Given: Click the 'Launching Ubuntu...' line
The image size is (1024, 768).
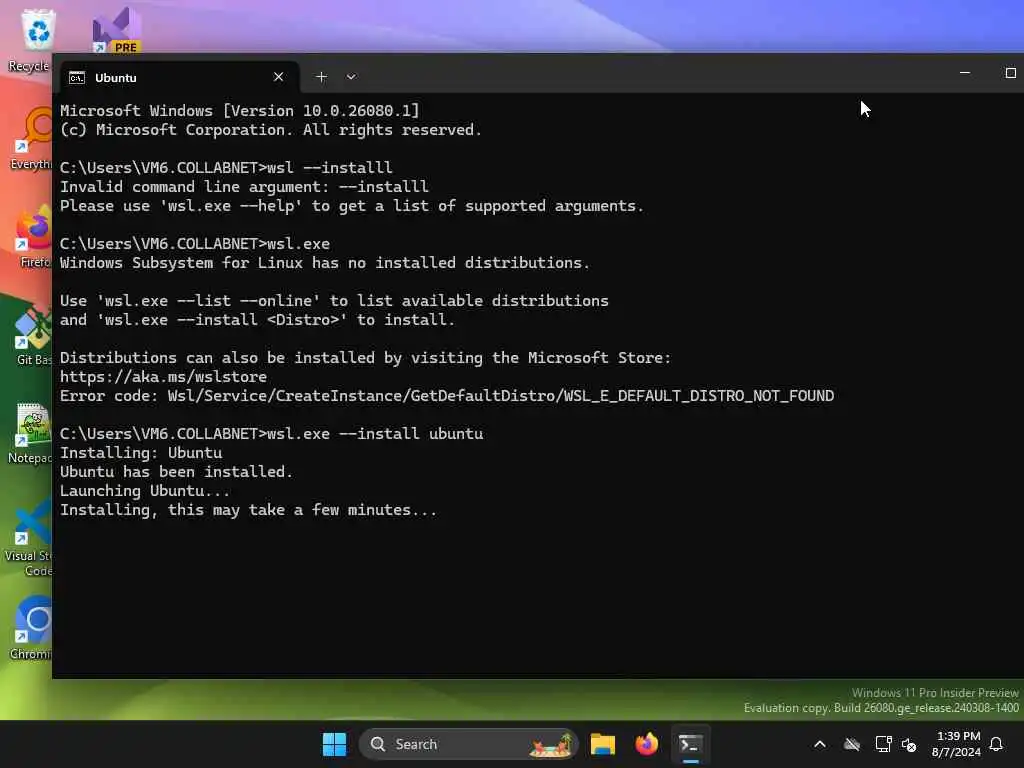Looking at the screenshot, I should pyautogui.click(x=145, y=490).
